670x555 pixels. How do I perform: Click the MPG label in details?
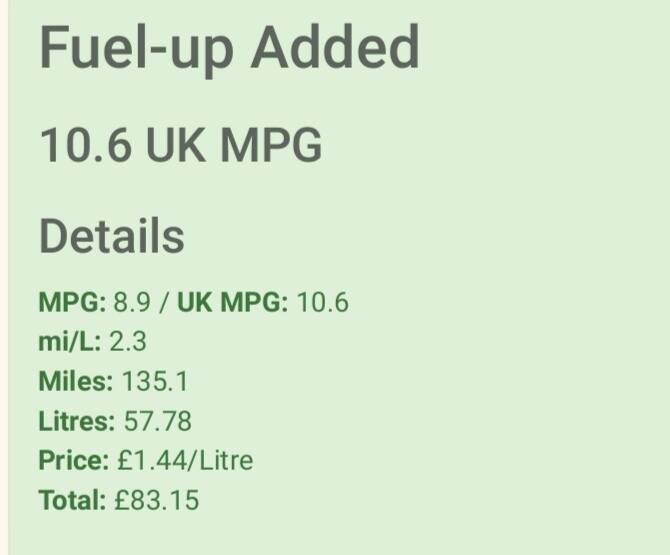click(x=72, y=302)
